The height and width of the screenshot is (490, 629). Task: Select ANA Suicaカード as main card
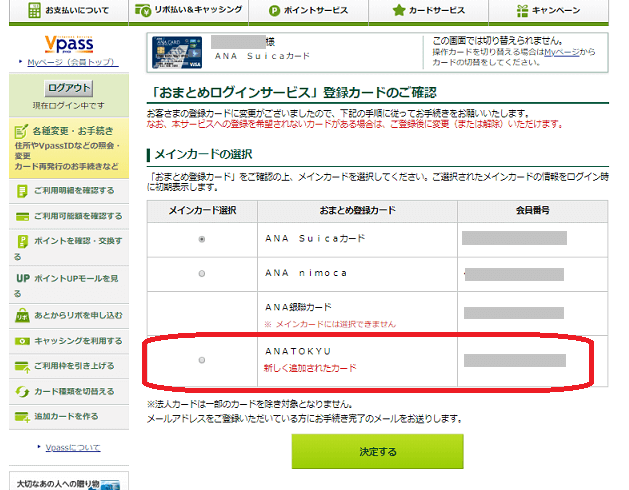[202, 239]
